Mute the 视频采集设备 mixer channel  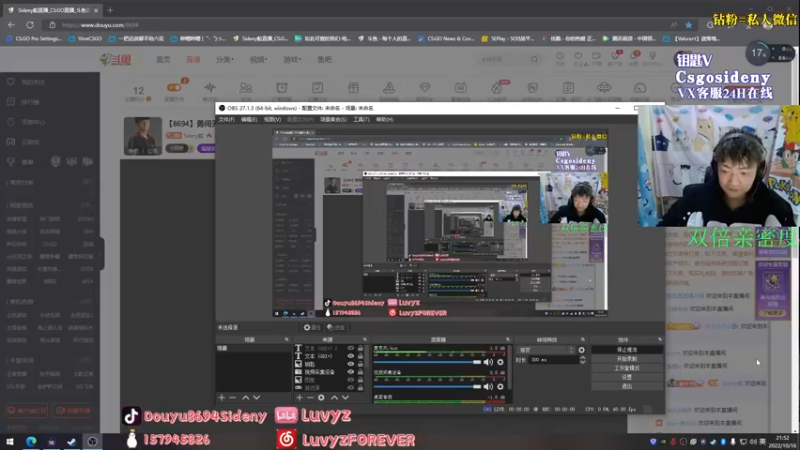click(x=488, y=387)
